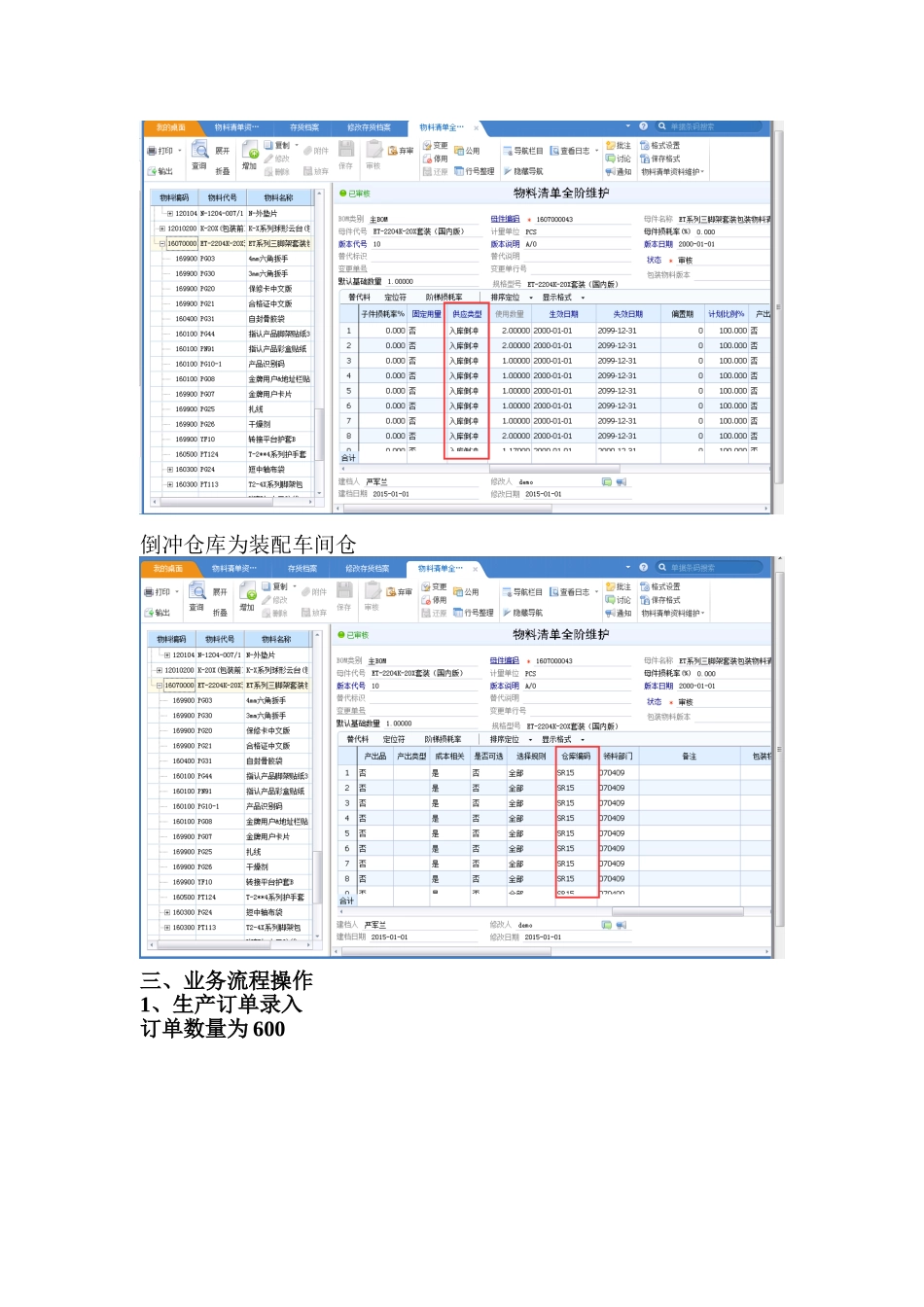Click the 保存格式 save format icon in top screenshot
This screenshot has width=924, height=1307.
click(x=645, y=159)
